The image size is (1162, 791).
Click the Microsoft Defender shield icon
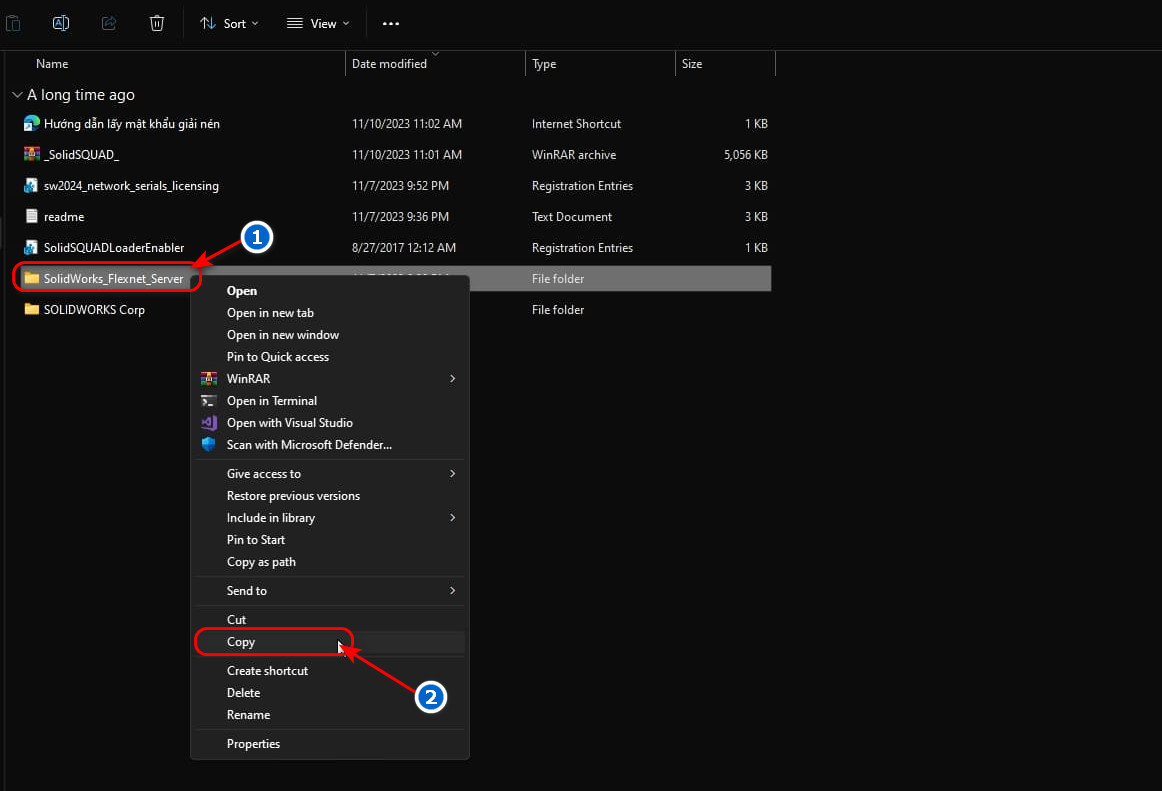pyautogui.click(x=208, y=444)
